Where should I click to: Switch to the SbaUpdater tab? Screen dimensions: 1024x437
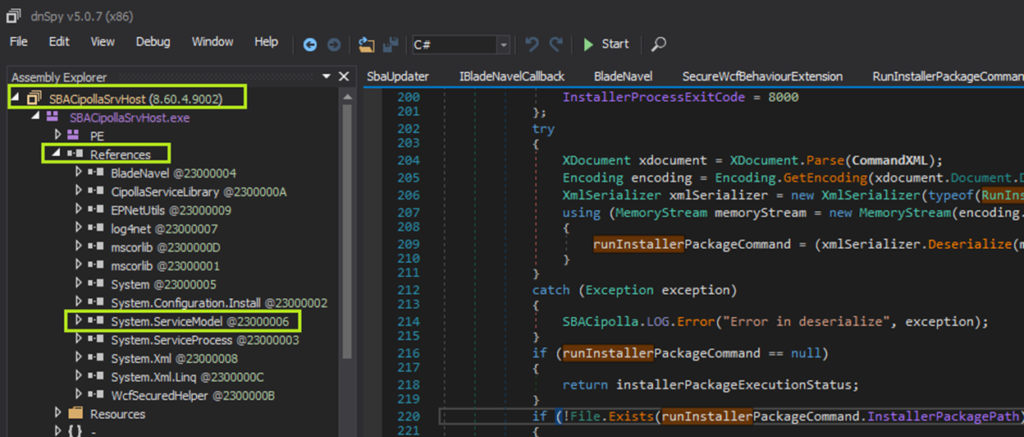[x=398, y=76]
